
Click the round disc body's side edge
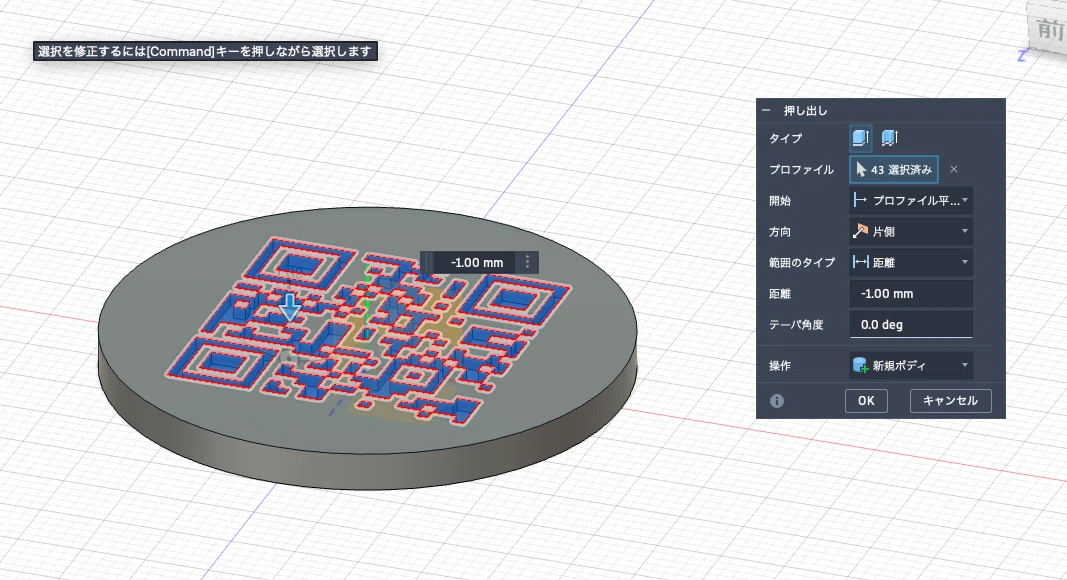coord(367,470)
